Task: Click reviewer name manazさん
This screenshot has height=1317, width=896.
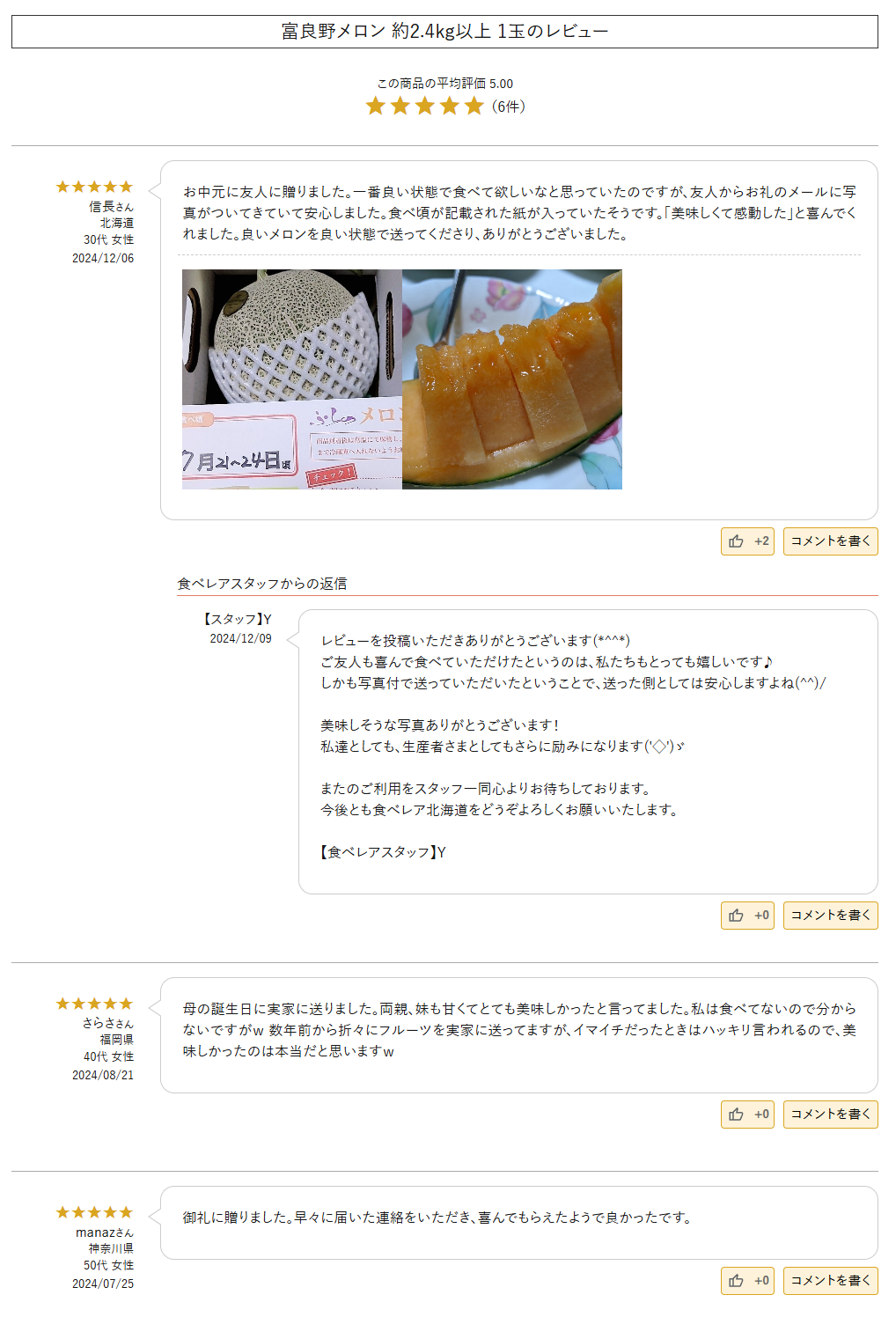Action: 105,1232
